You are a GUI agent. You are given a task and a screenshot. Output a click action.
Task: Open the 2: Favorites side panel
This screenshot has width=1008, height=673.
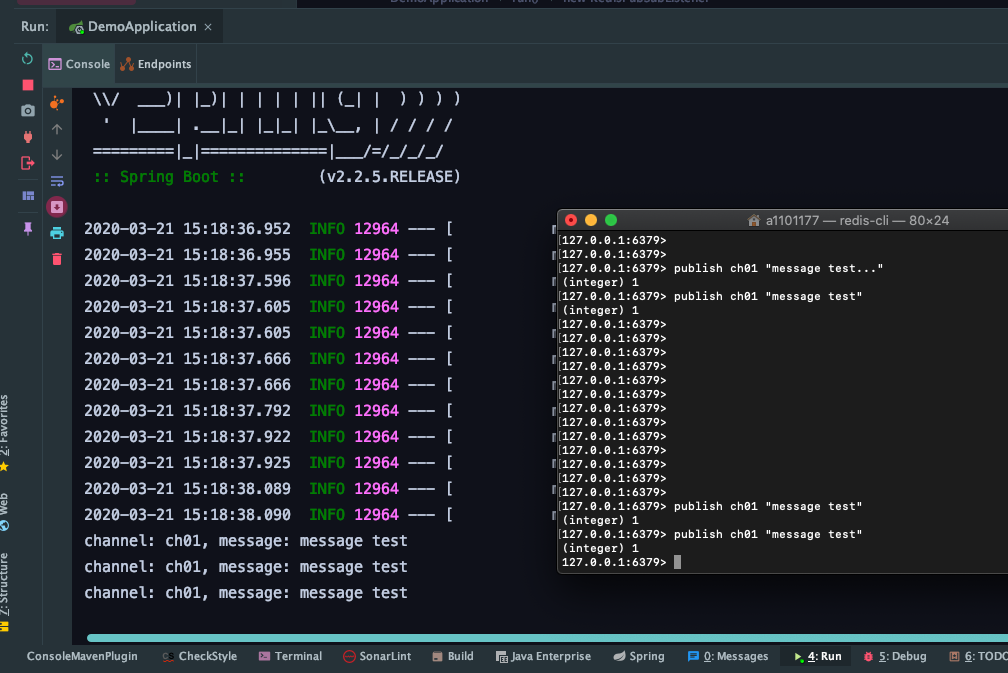click(x=4, y=433)
